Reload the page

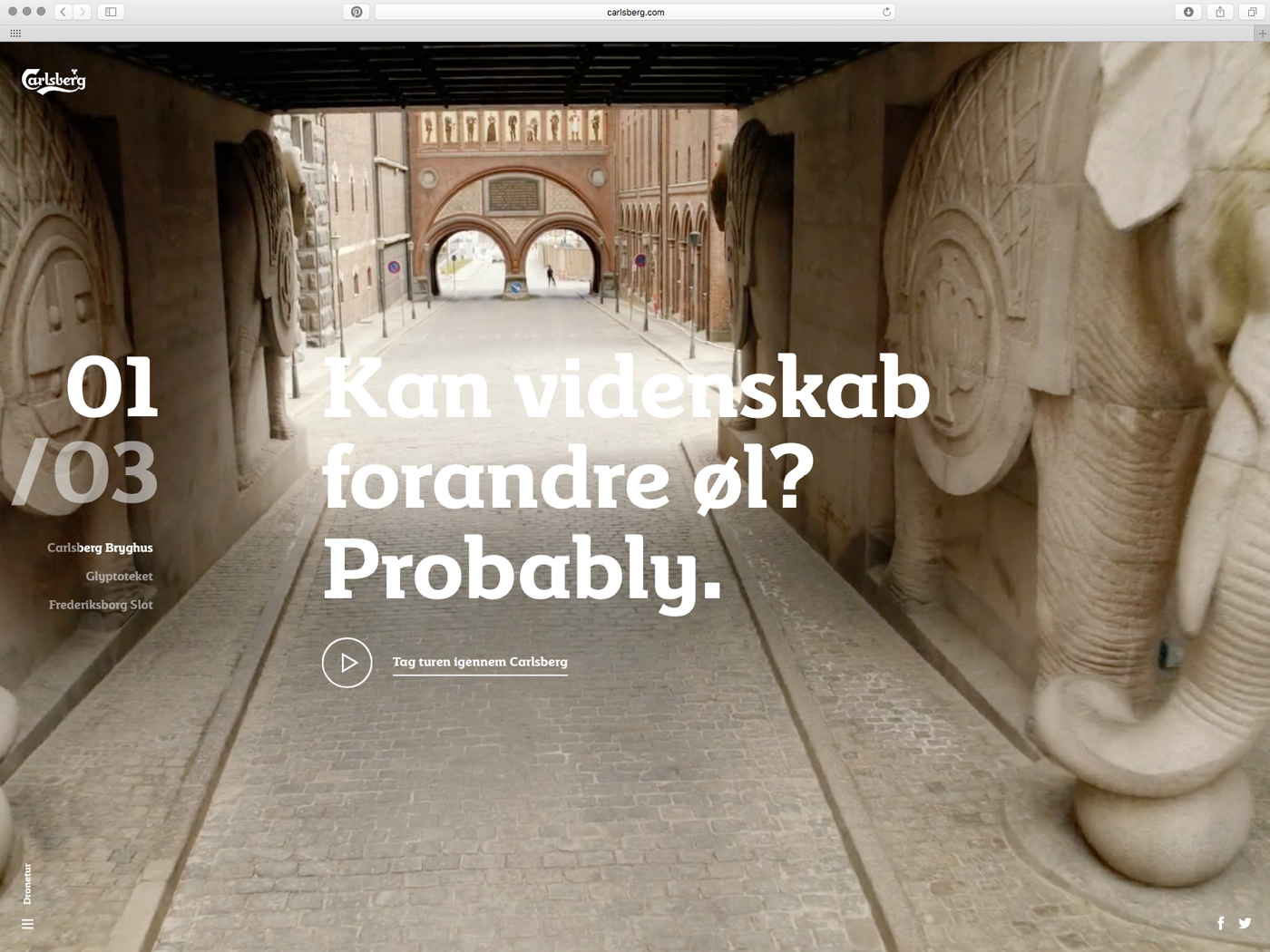pos(886,12)
